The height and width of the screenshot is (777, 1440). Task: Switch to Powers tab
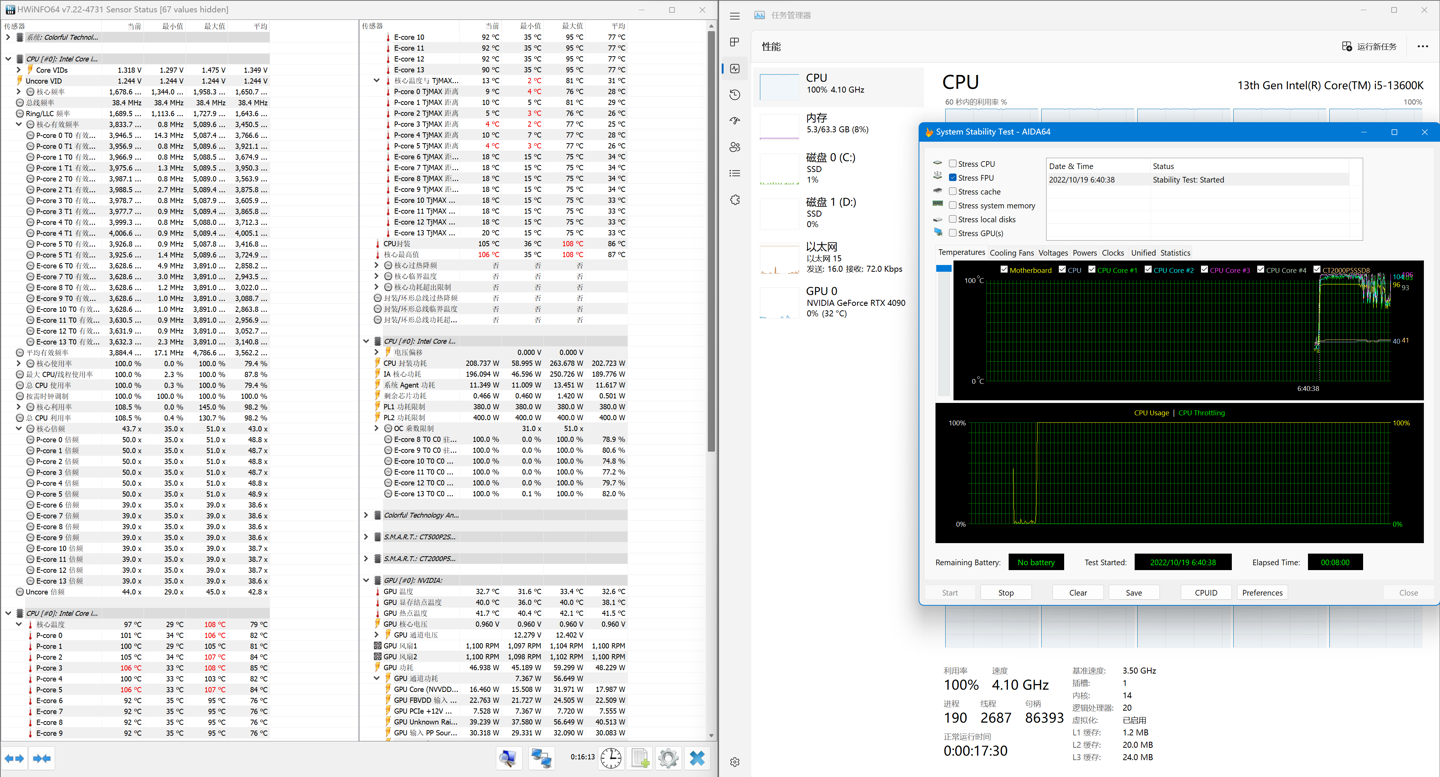1084,253
